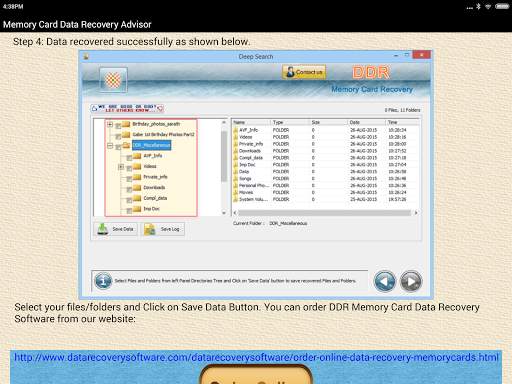
Task: Click the file list horizontal scrollbar right arrow
Action: (x=416, y=213)
